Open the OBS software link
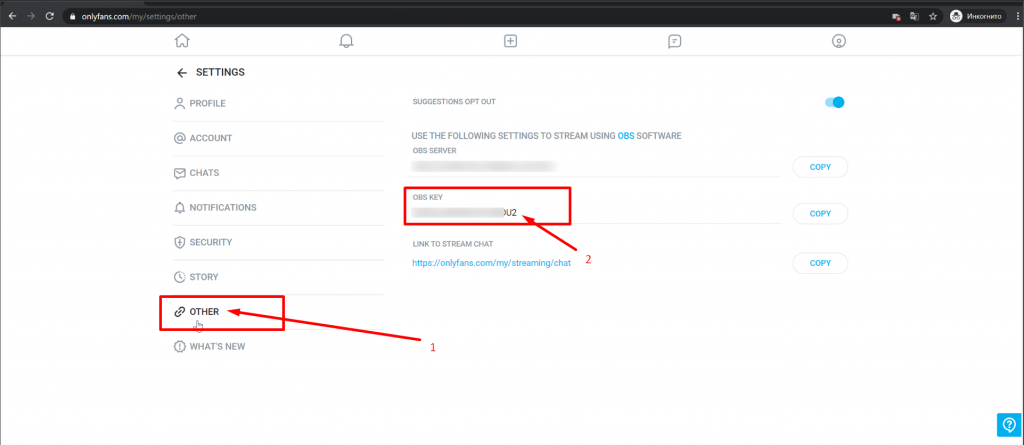Viewport: 1024px width, 445px height. click(626, 136)
